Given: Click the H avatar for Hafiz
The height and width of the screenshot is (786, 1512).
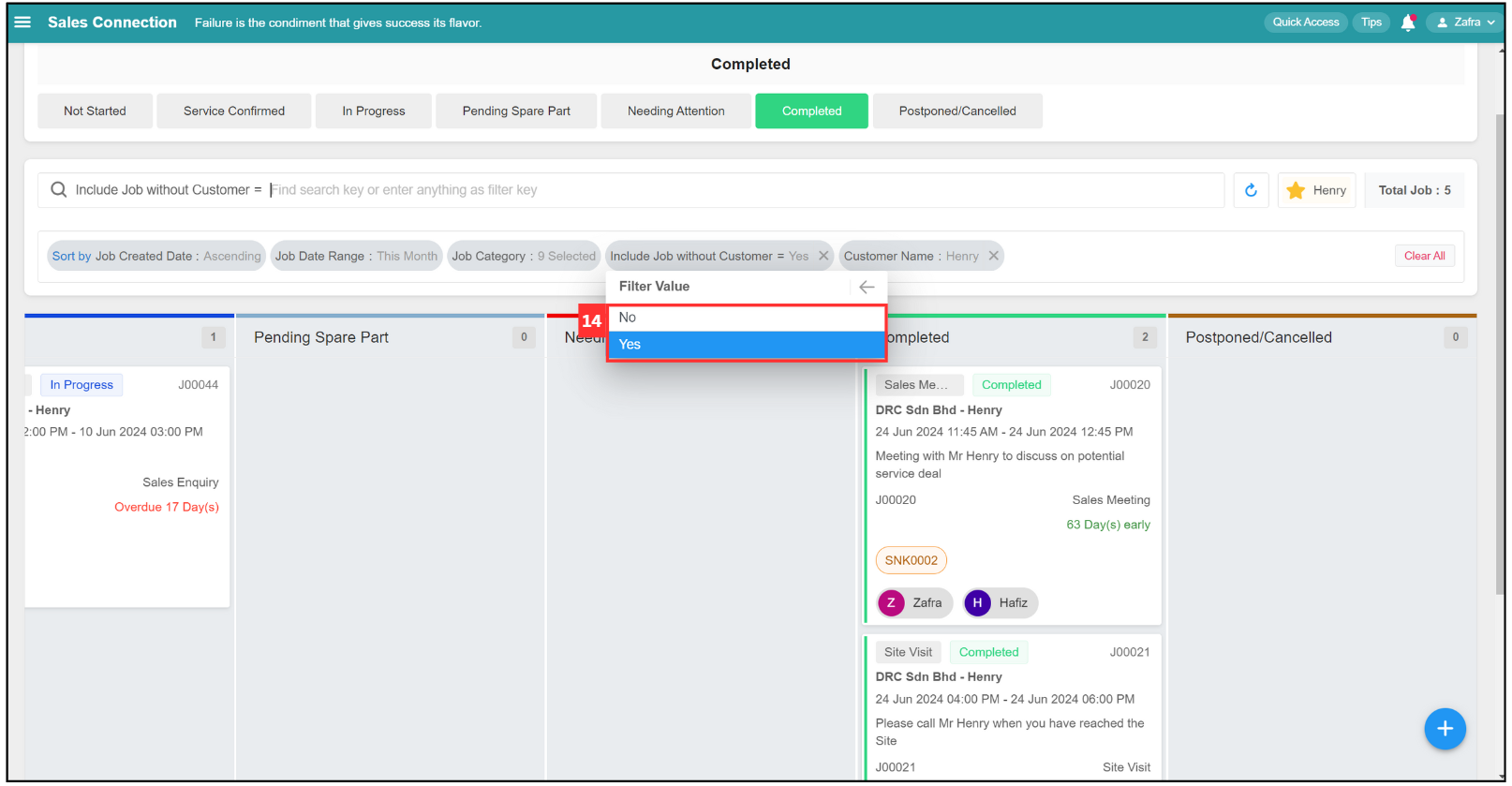Looking at the screenshot, I should (977, 602).
